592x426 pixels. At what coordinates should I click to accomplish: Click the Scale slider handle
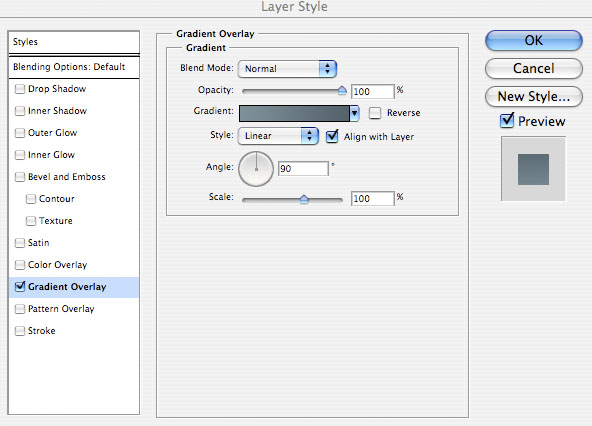click(x=304, y=199)
